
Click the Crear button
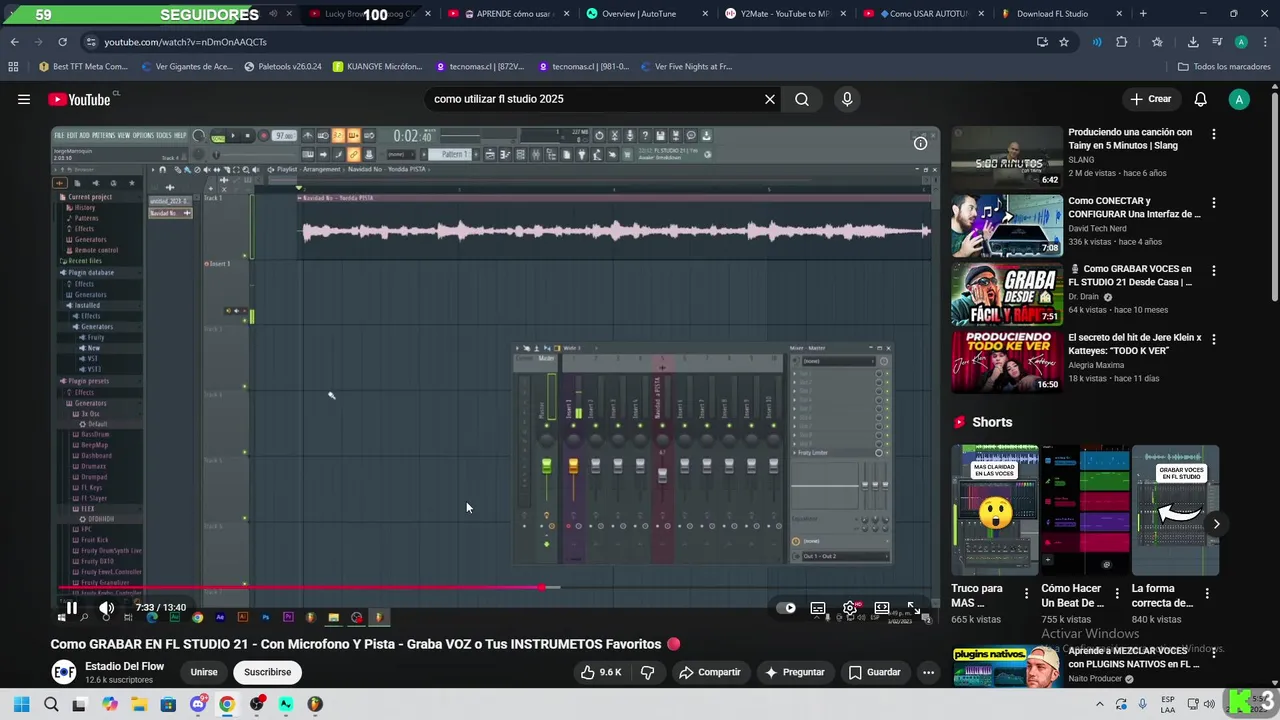(x=1151, y=99)
